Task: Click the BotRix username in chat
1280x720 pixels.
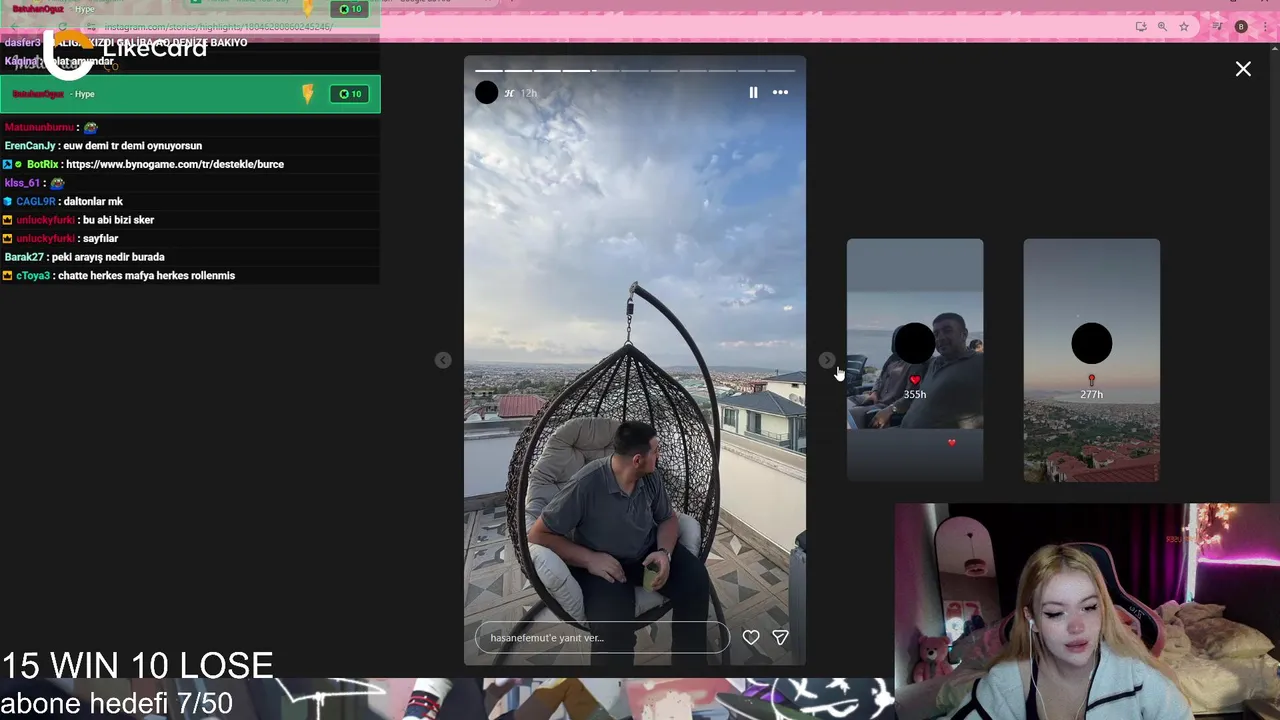Action: click(x=43, y=164)
